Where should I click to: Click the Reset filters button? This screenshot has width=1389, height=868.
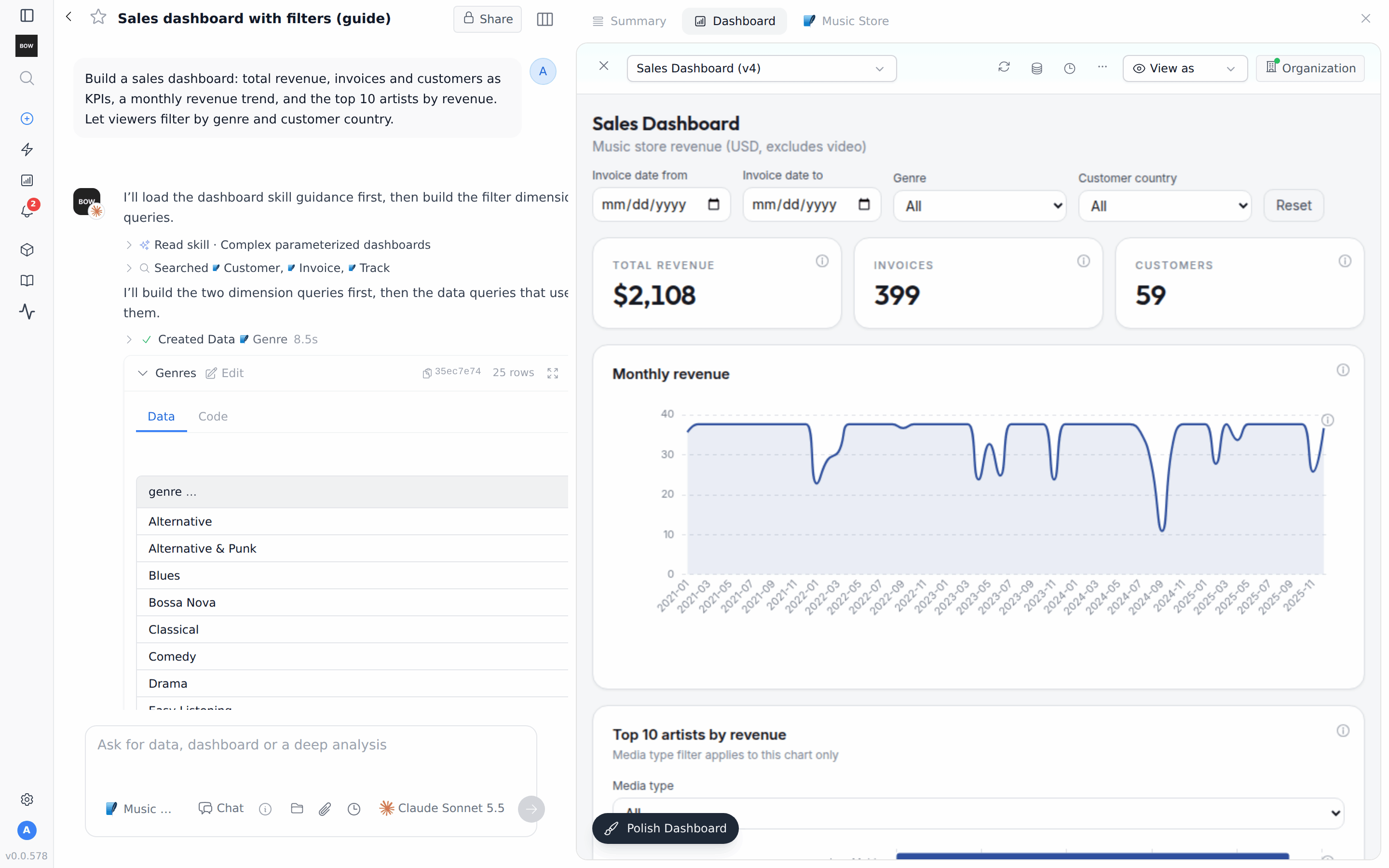pyautogui.click(x=1294, y=205)
